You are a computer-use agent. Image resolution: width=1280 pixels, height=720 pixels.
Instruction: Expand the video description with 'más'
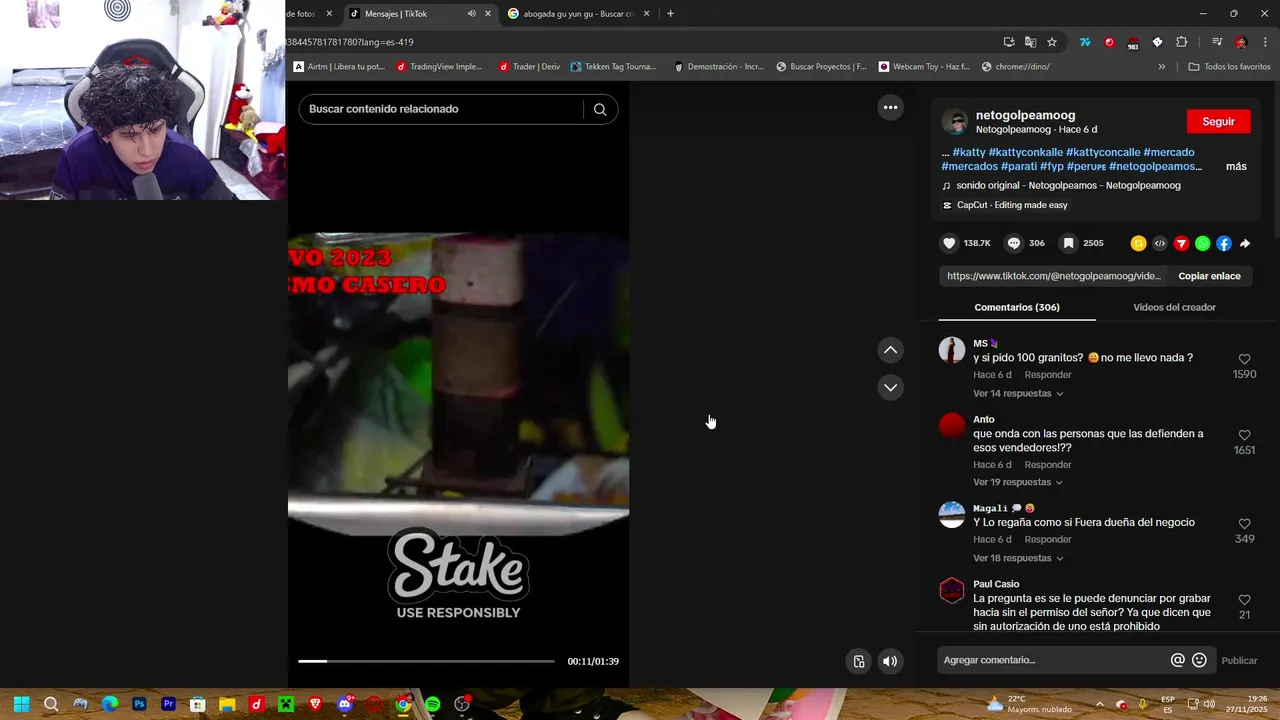tap(1236, 166)
